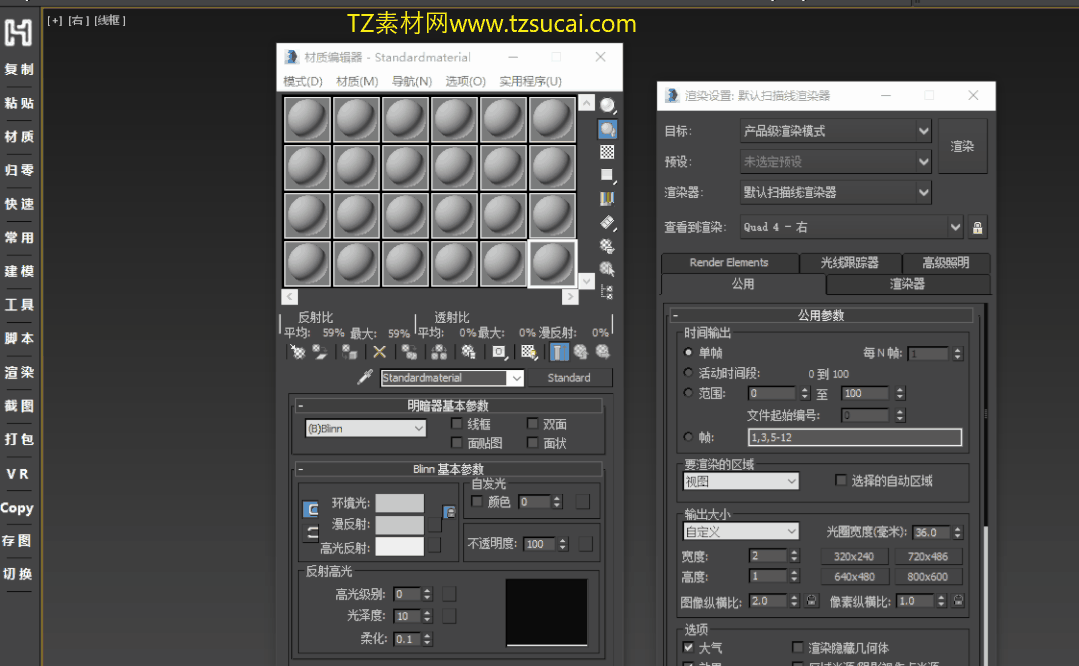1079x666 pixels.
Task: Collapse the 公用参数 rollout
Action: tap(821, 315)
